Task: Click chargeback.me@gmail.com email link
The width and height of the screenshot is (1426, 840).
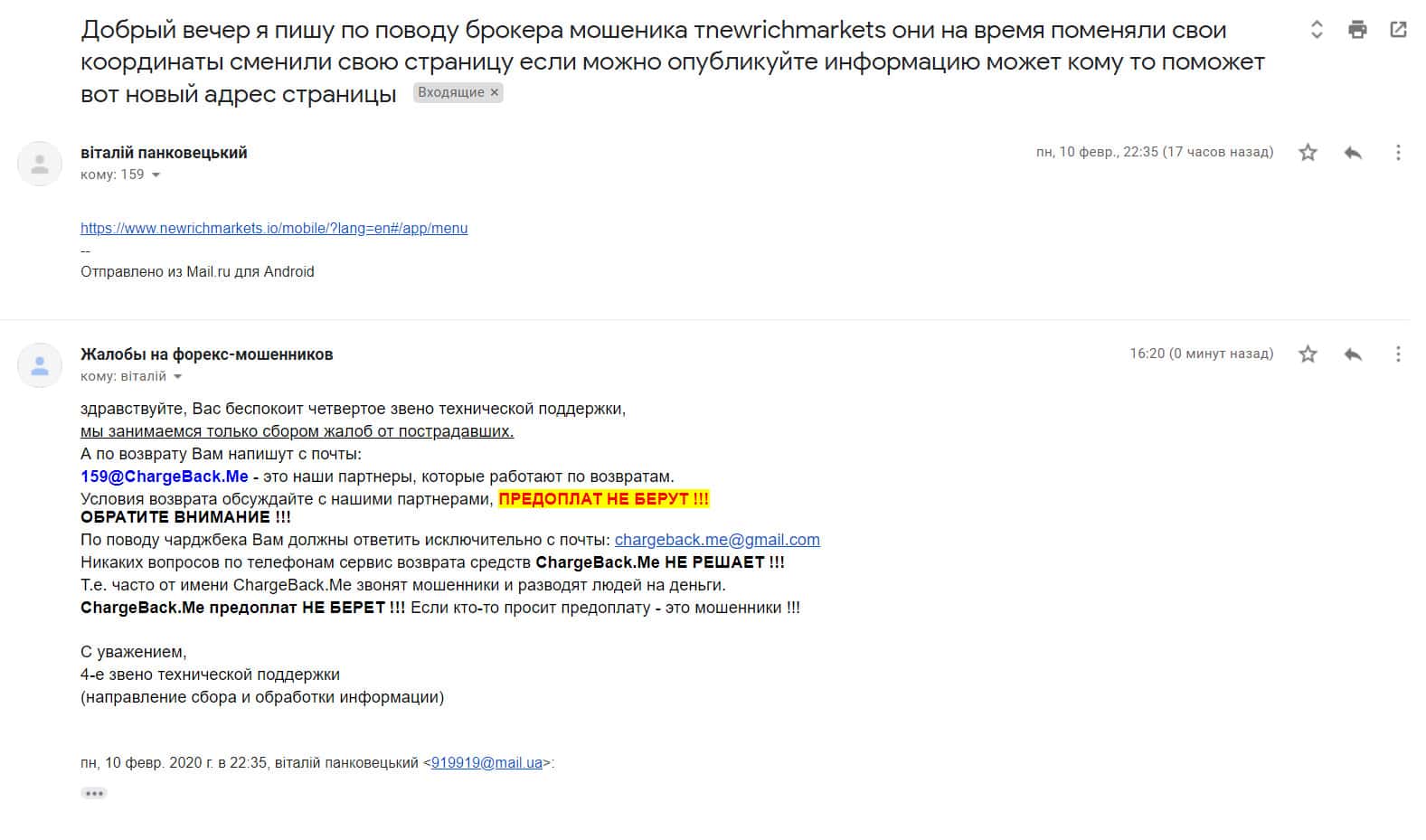Action: pos(717,540)
